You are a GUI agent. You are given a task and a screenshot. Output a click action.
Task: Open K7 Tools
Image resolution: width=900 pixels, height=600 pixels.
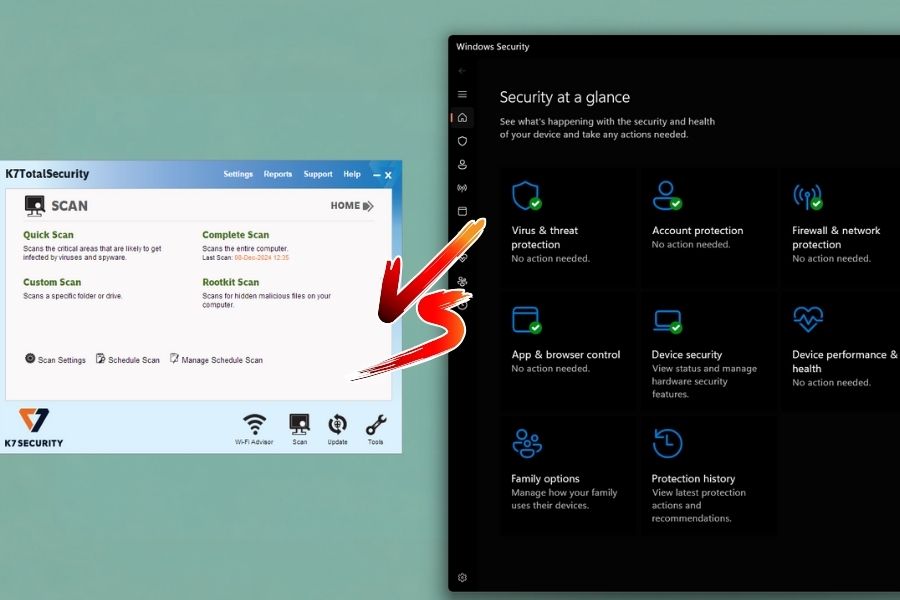click(375, 424)
